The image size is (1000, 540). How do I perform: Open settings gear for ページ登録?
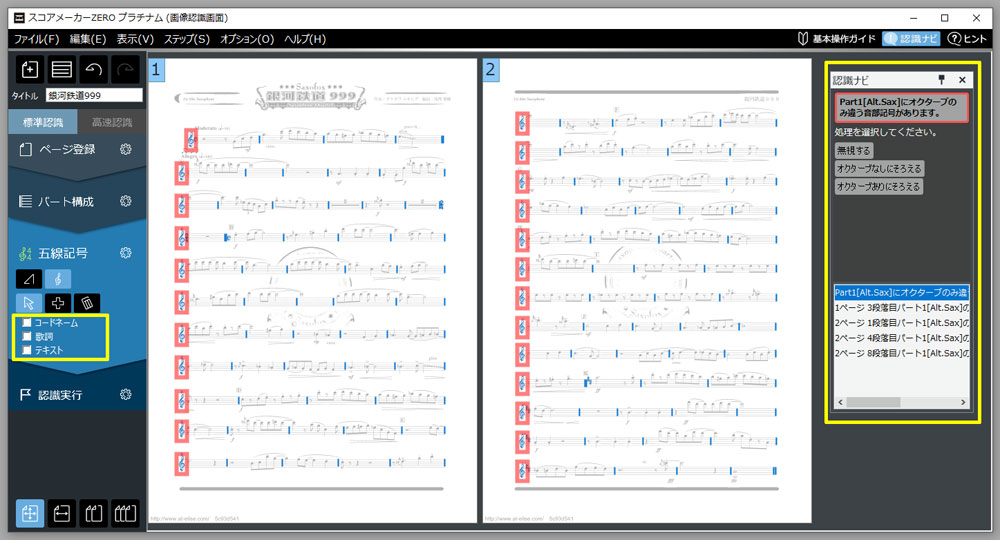pyautogui.click(x=126, y=149)
